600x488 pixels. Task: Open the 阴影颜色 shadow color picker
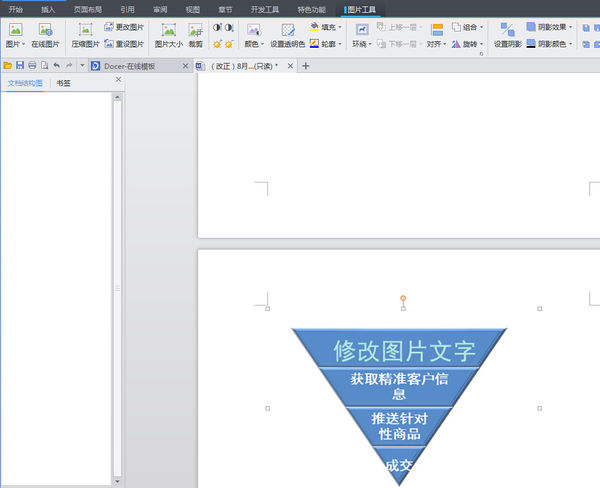[549, 44]
